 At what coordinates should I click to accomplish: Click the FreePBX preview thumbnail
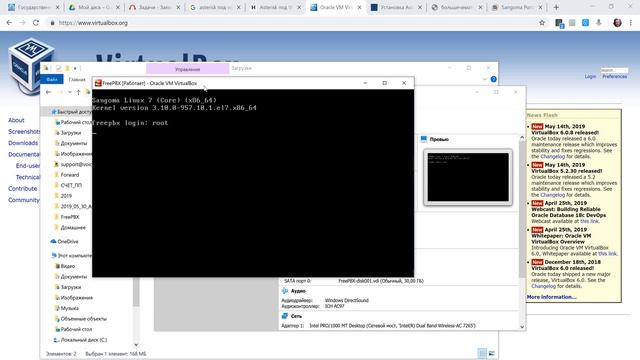[468, 177]
